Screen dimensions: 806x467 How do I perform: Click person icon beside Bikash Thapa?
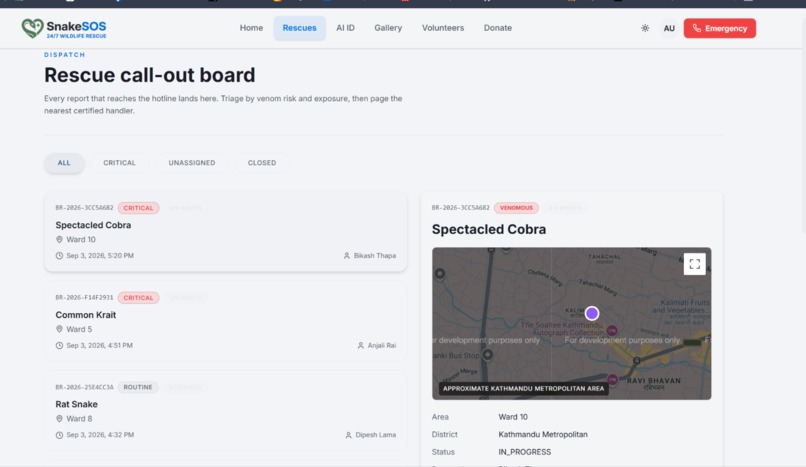[x=346, y=255]
